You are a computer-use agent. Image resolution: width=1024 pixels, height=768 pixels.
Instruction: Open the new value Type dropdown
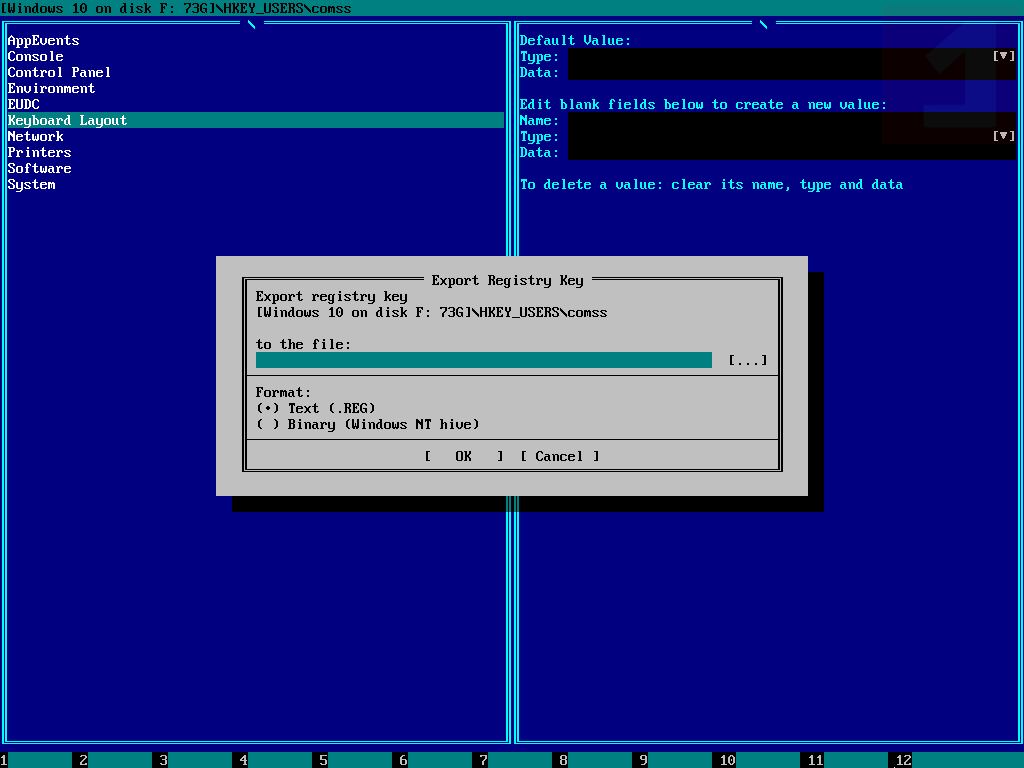(x=1004, y=136)
